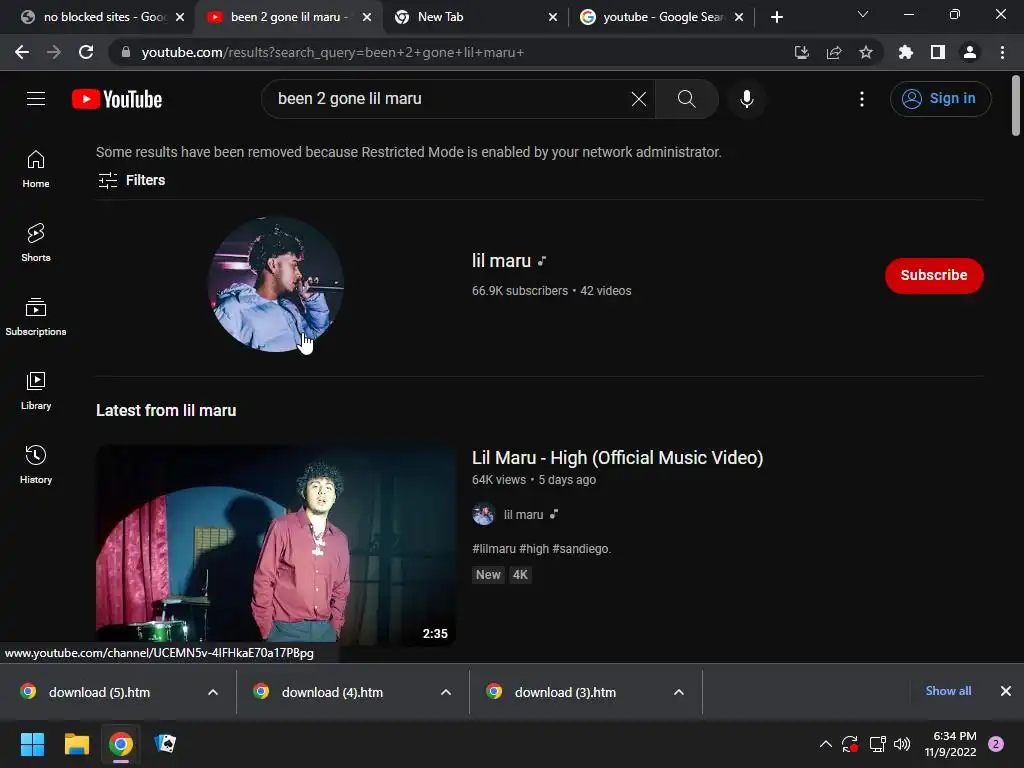Expand options for download (5).htm

click(x=213, y=692)
